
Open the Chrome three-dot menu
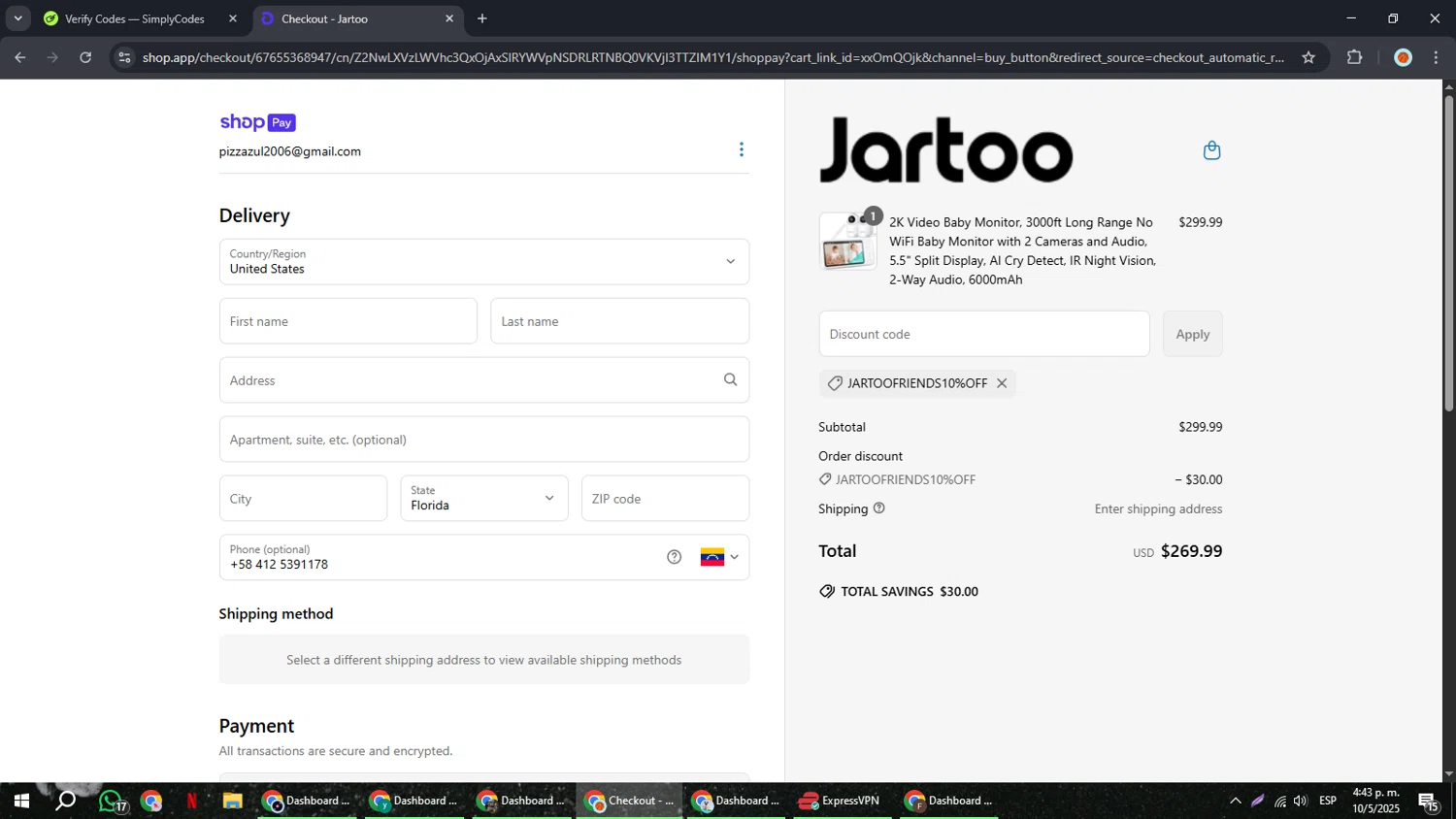pos(1436,57)
